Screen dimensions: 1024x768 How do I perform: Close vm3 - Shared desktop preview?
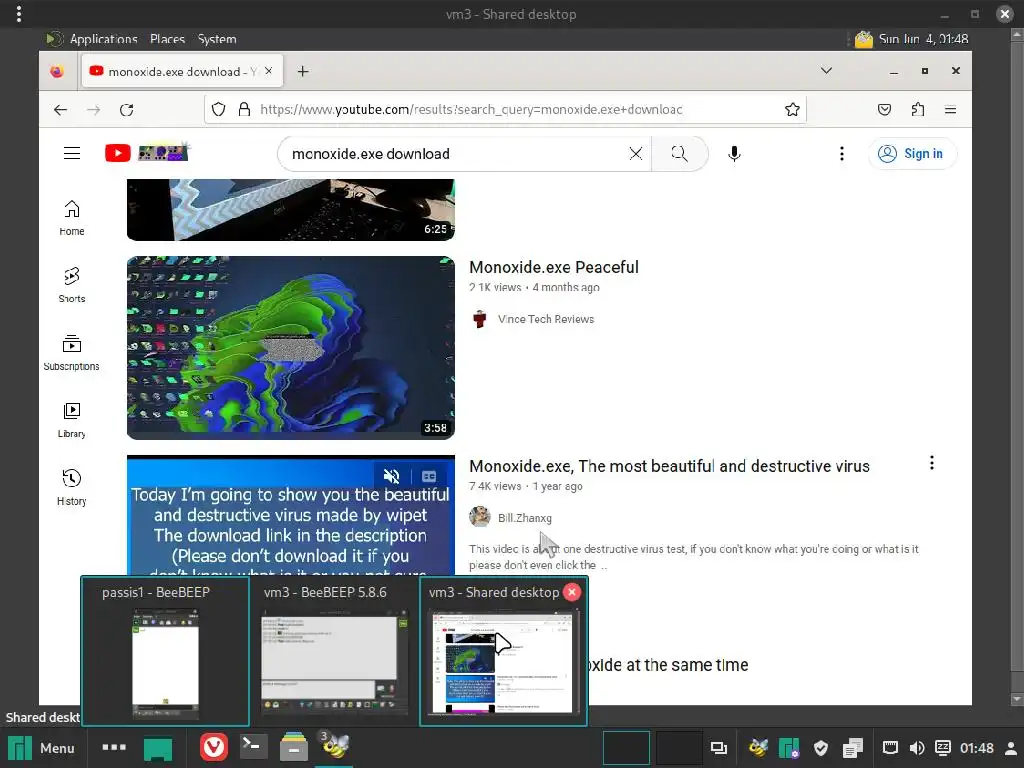(572, 592)
